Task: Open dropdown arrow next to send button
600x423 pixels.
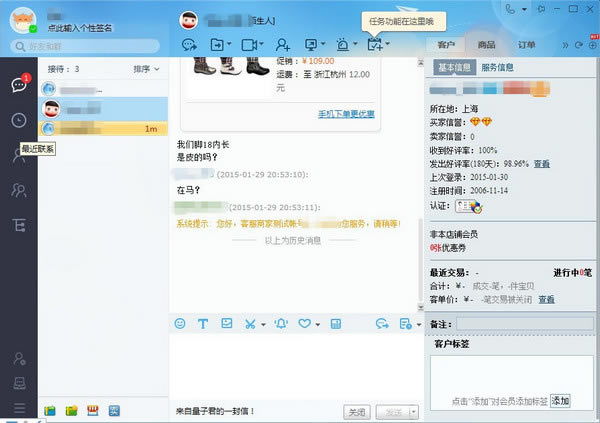Action: pos(411,411)
